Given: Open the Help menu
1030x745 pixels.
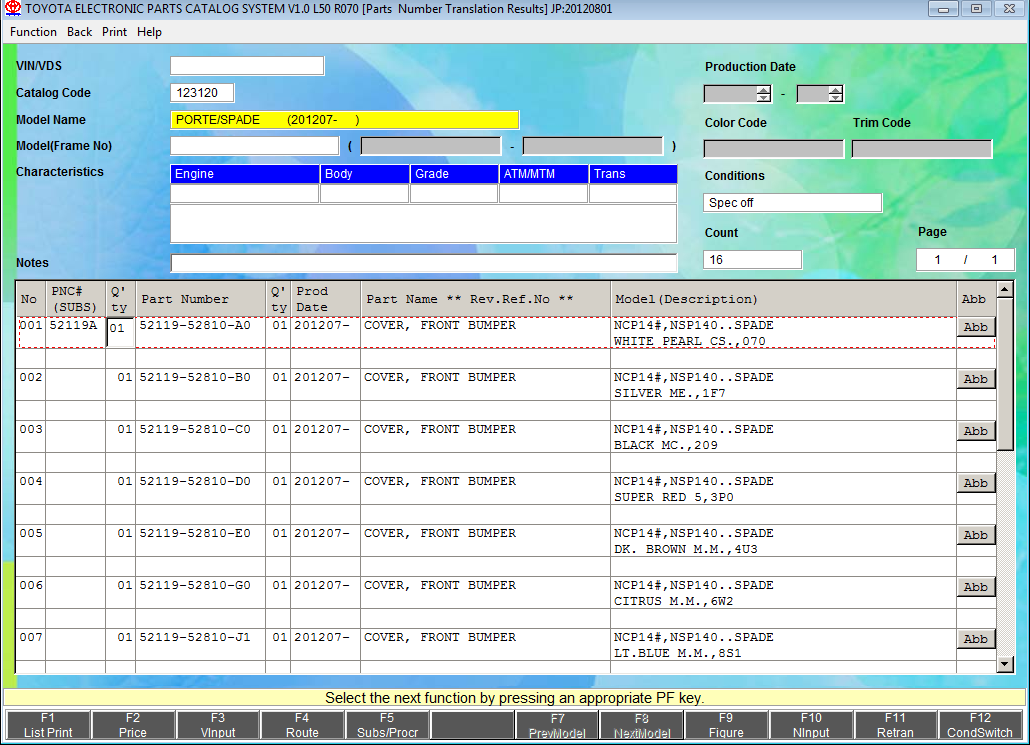Looking at the screenshot, I should [149, 32].
